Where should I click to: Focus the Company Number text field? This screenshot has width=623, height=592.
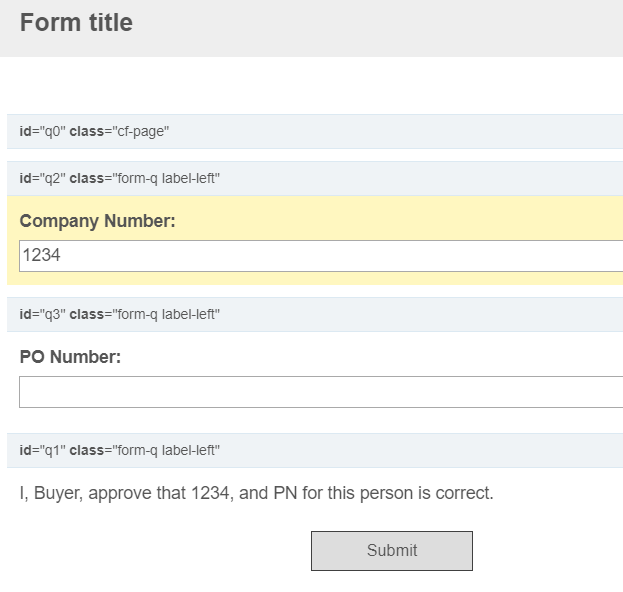pyautogui.click(x=321, y=256)
